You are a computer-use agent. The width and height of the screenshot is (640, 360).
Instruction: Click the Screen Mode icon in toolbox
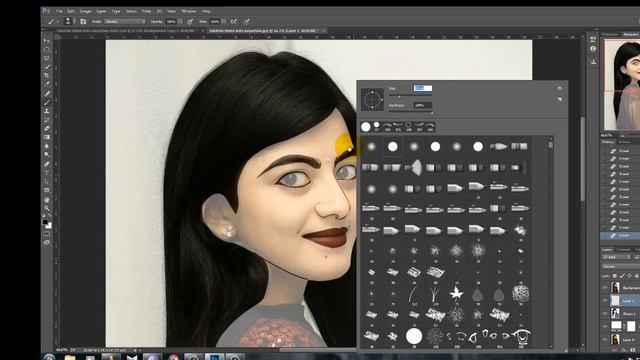47,242
